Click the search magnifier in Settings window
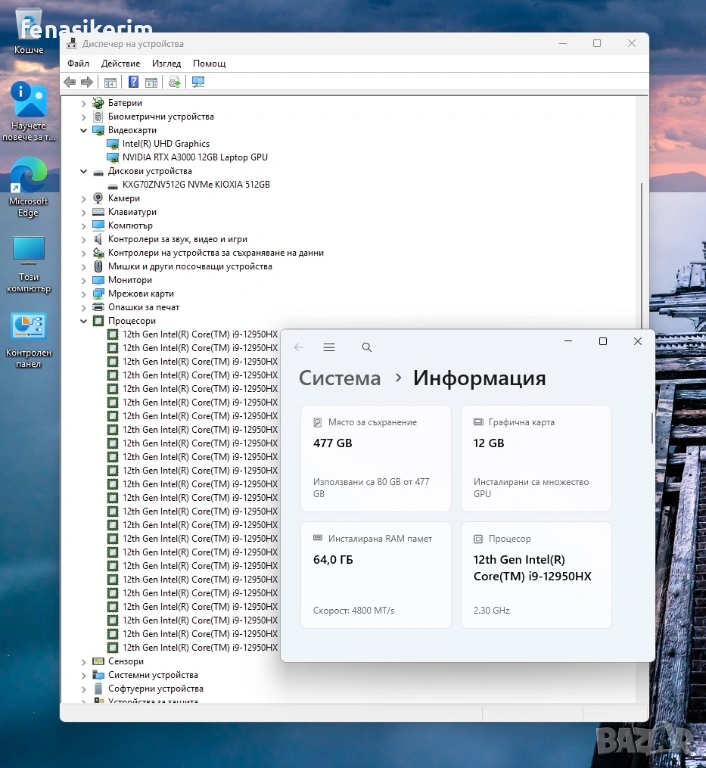Image resolution: width=706 pixels, height=768 pixels. pos(367,347)
